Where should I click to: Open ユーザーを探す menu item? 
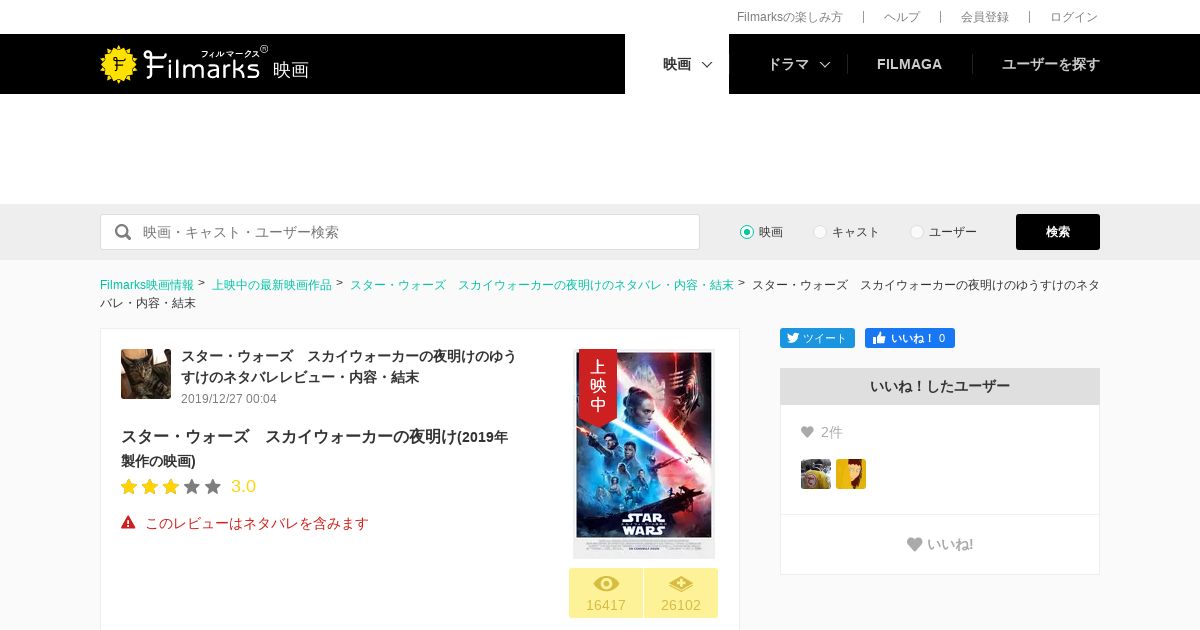(1050, 64)
